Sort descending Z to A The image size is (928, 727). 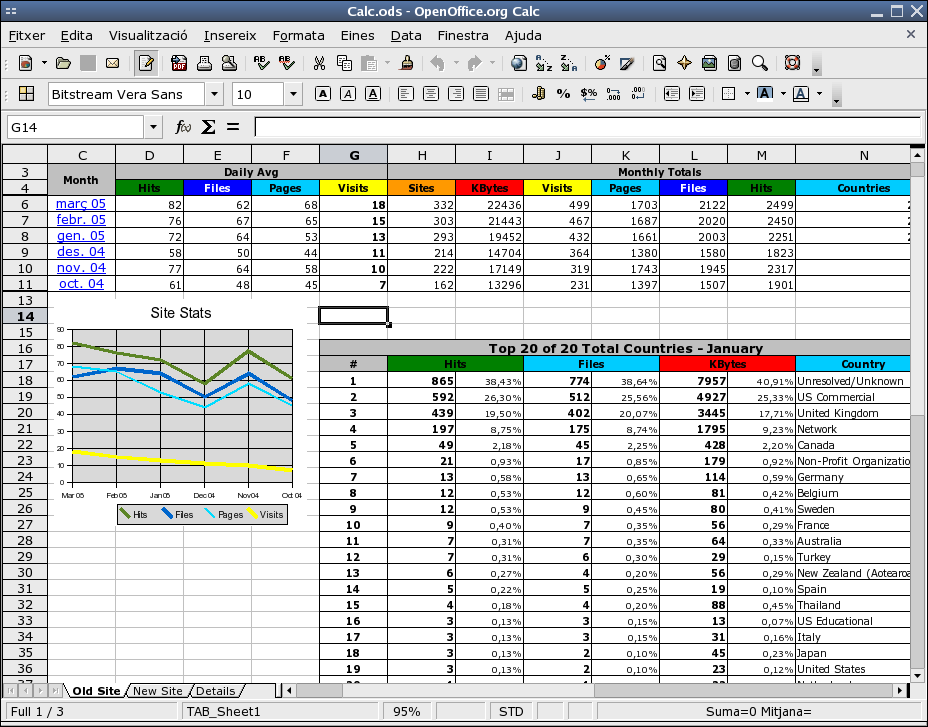569,63
